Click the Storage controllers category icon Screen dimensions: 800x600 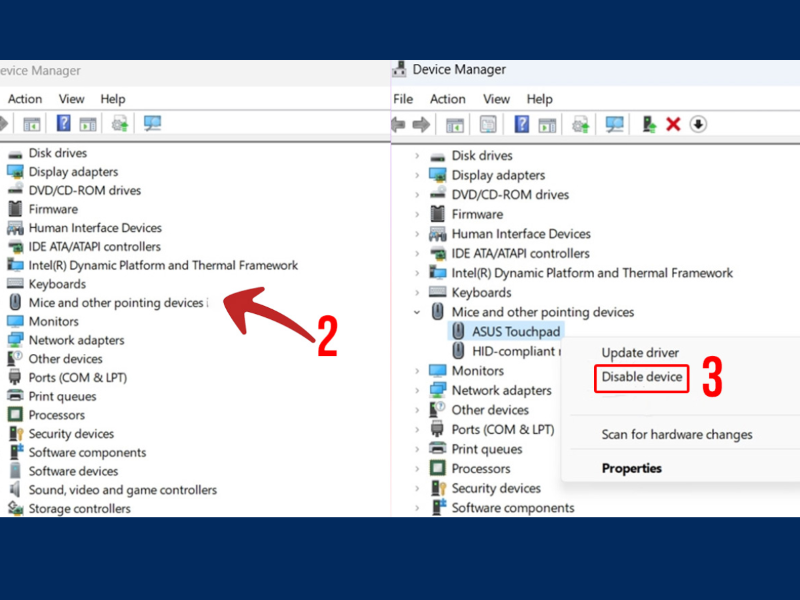click(x=15, y=509)
